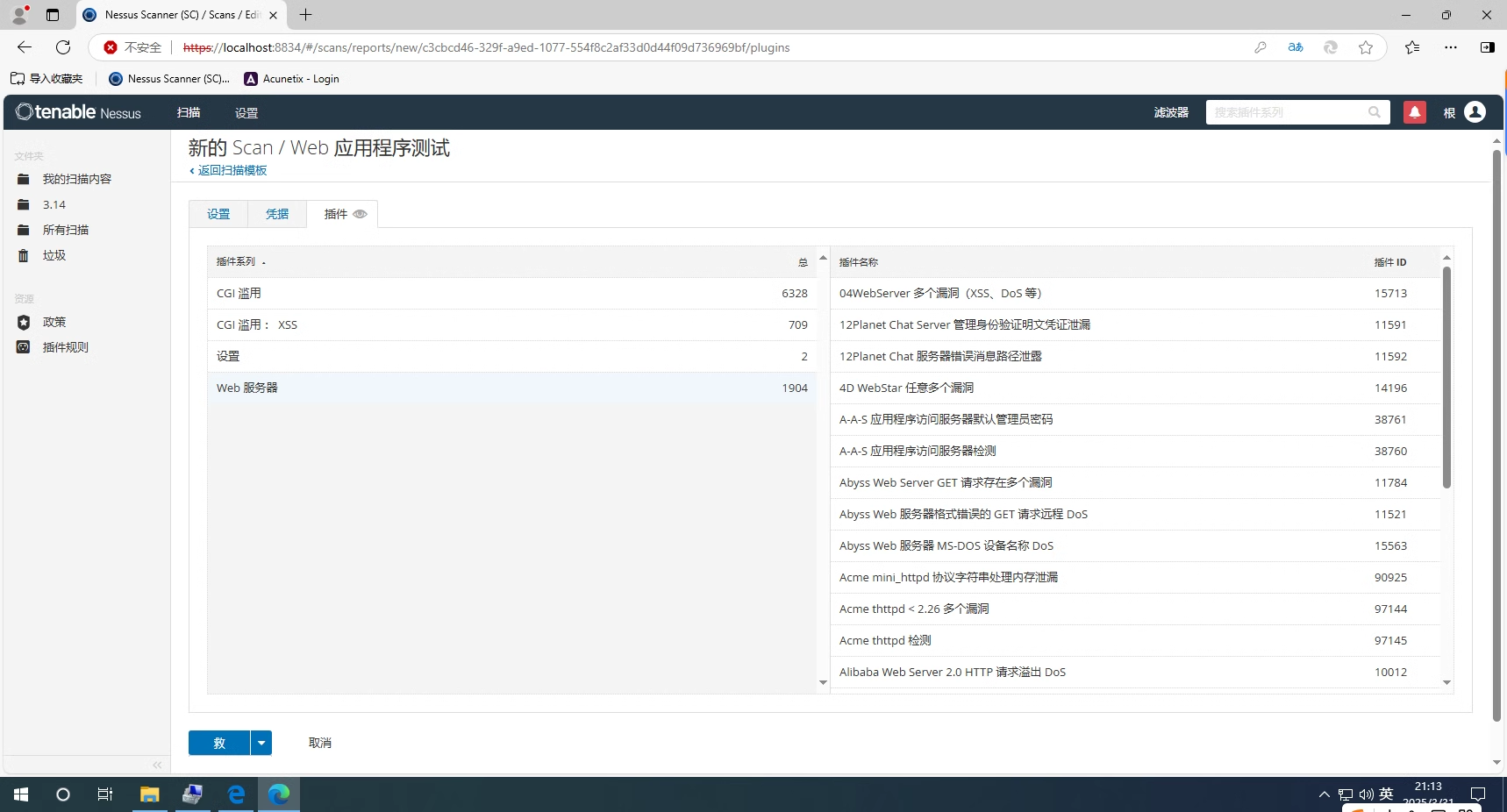
Task: Close the Nessus Scanner browser tab
Action: [x=273, y=15]
